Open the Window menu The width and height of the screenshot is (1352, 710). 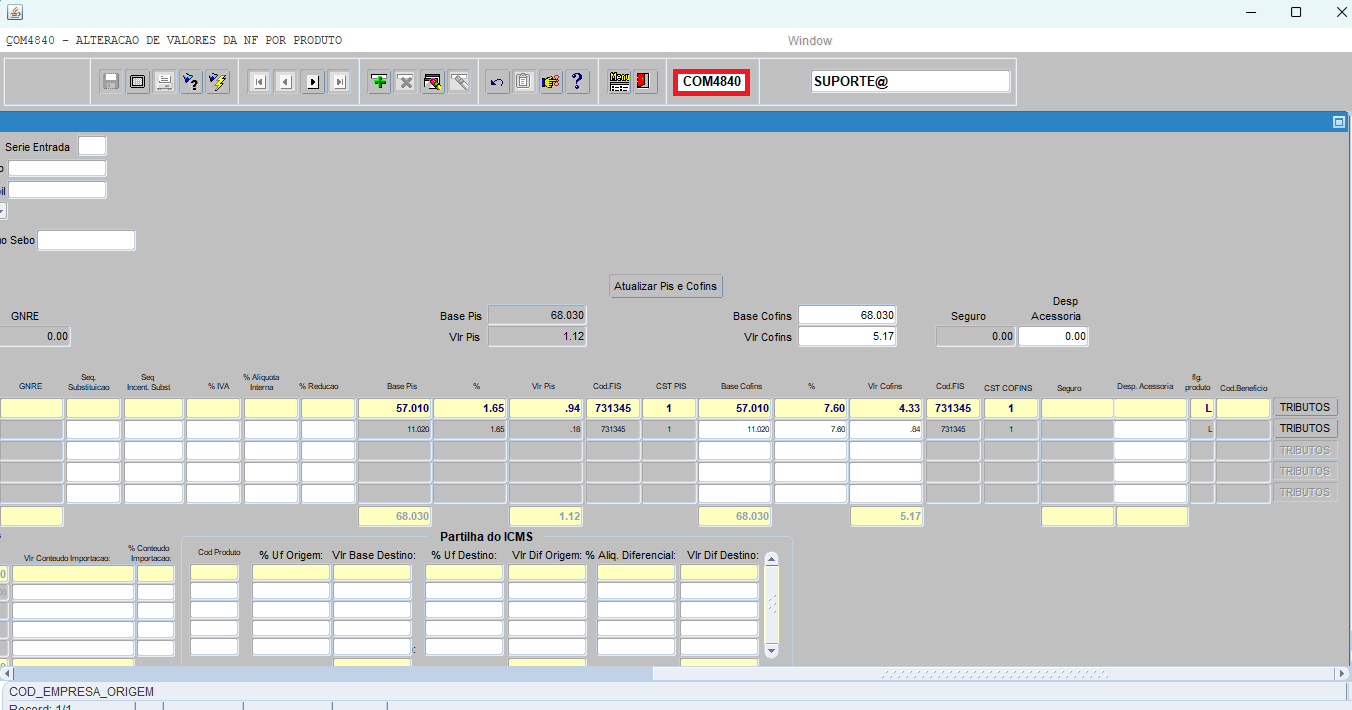coord(809,41)
